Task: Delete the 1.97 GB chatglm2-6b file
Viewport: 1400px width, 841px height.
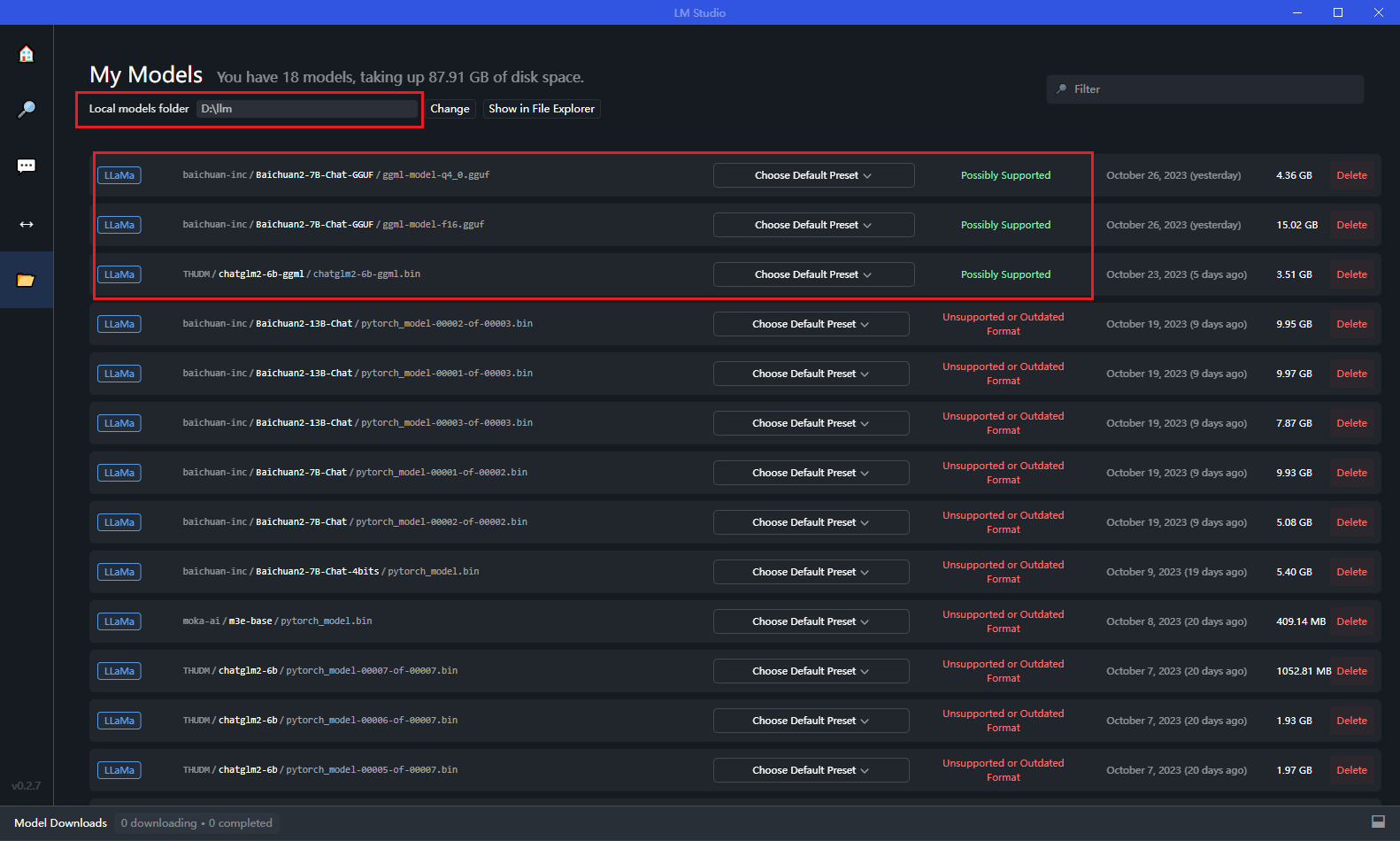Action: pyautogui.click(x=1351, y=770)
